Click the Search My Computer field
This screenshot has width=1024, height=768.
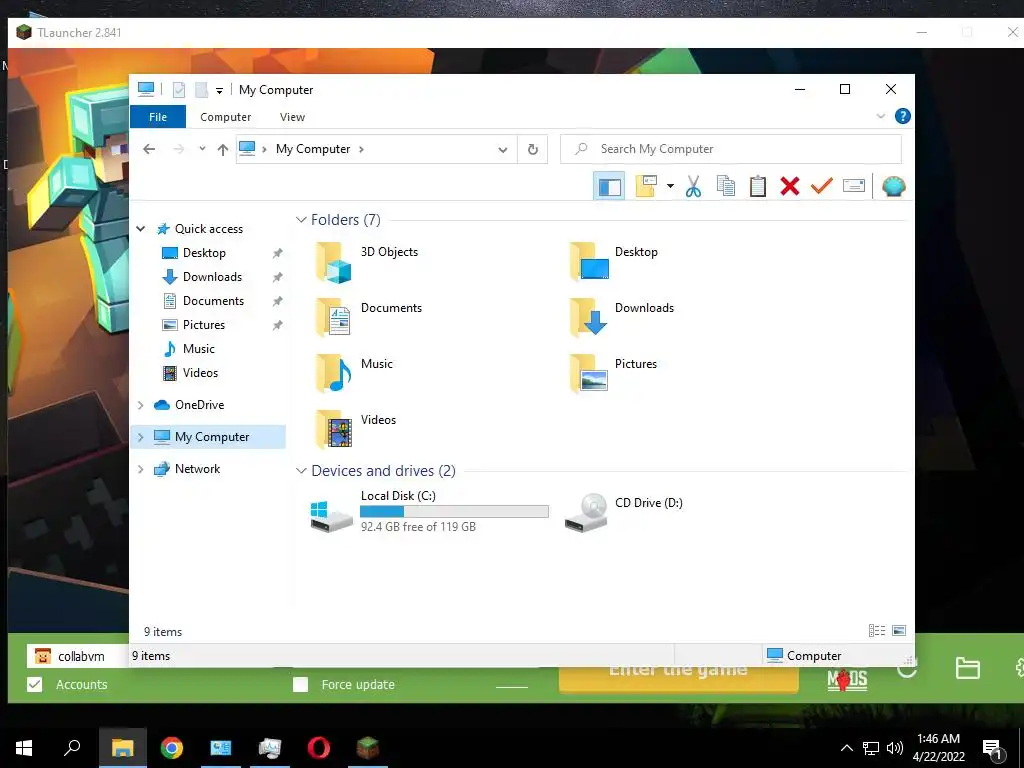coord(731,149)
